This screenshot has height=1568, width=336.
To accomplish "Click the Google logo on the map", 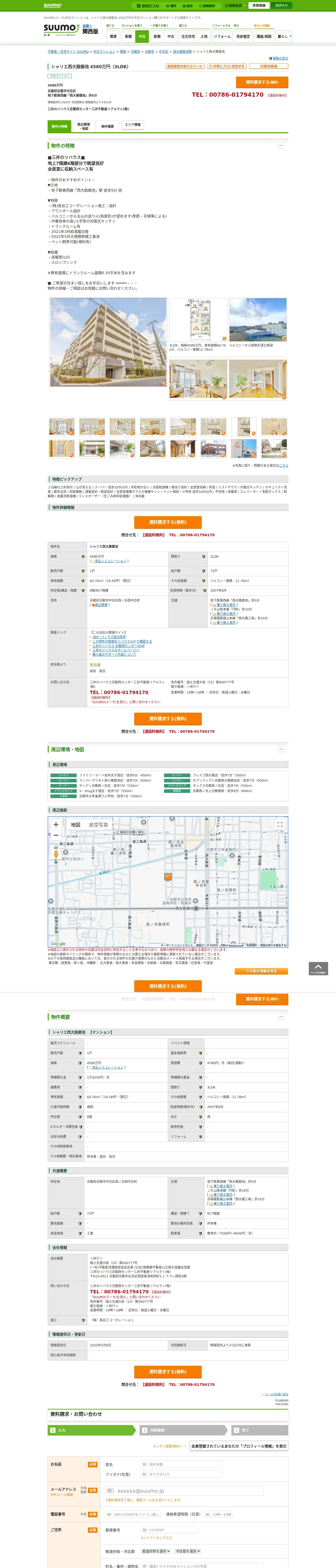I will click(x=58, y=944).
